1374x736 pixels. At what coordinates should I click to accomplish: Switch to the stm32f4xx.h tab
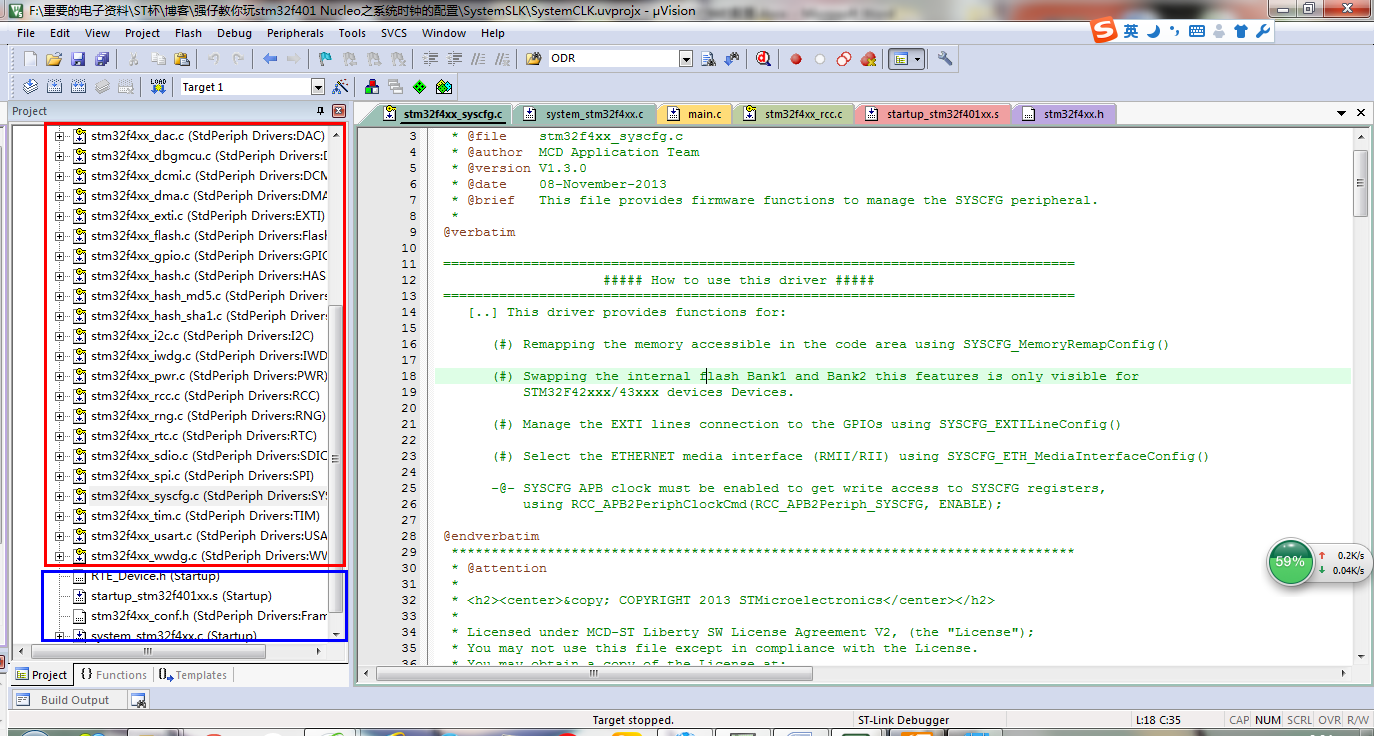pos(1064,114)
